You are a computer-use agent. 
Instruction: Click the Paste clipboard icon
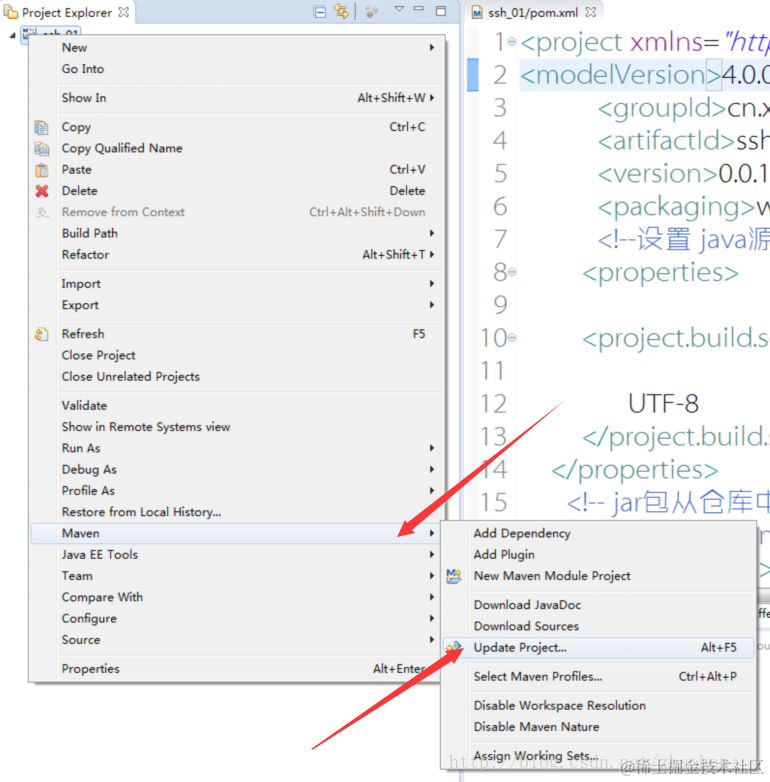(42, 170)
